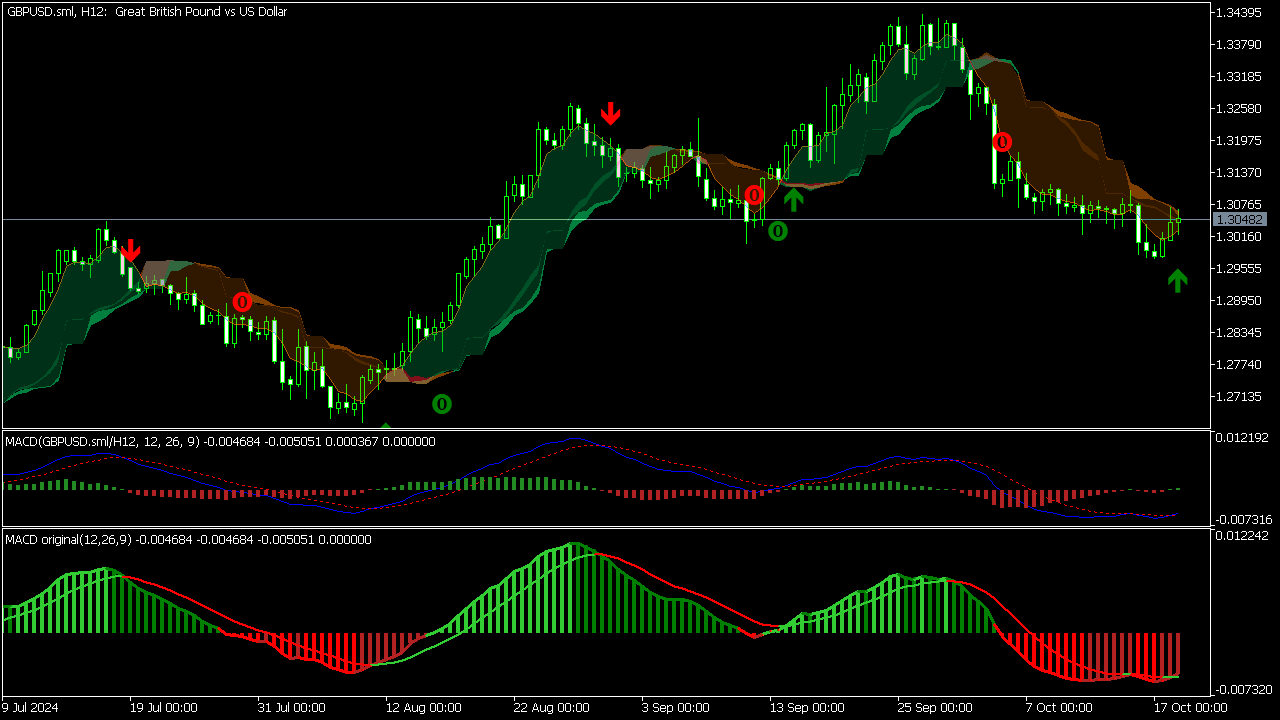This screenshot has width=1280, height=720.
Task: Click the current price label 1.30482
Action: click(1239, 219)
